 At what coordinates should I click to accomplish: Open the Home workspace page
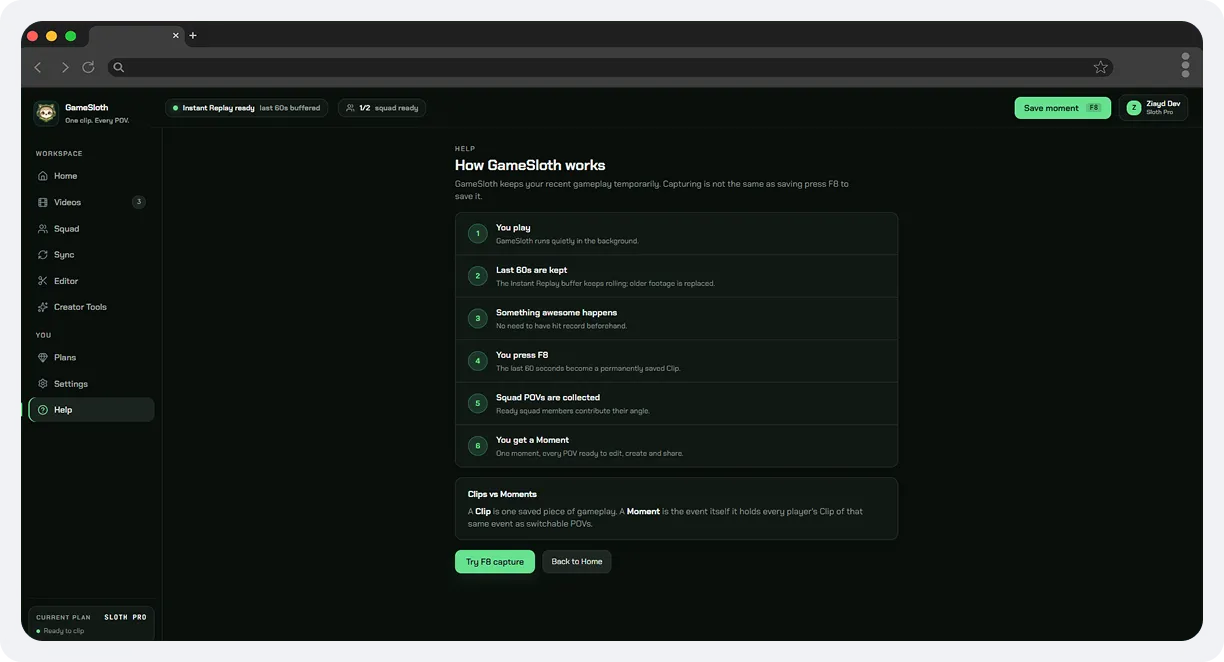click(91, 176)
